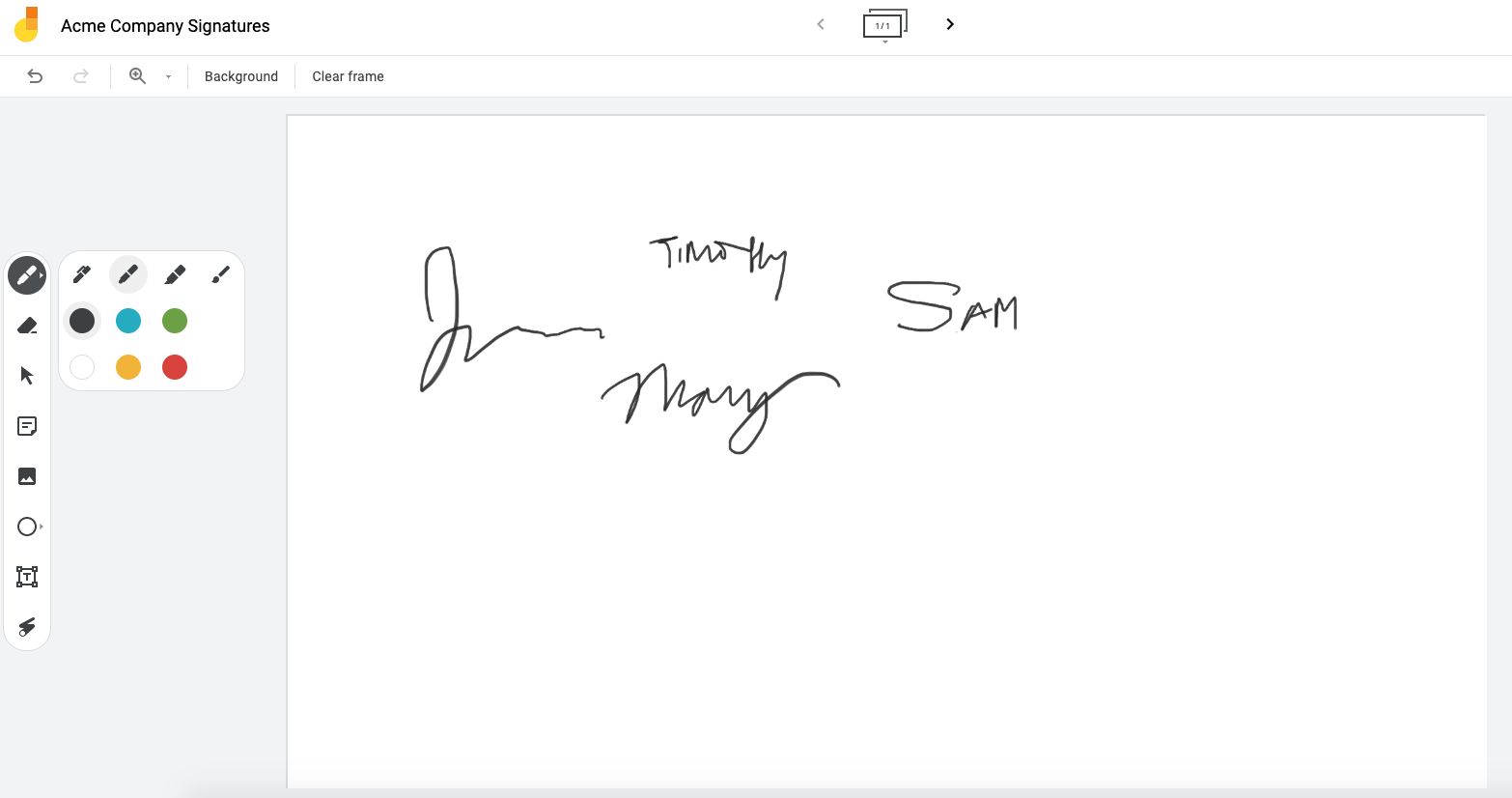Switch to the Highlighter tip
The width and height of the screenshot is (1512, 798).
175,275
